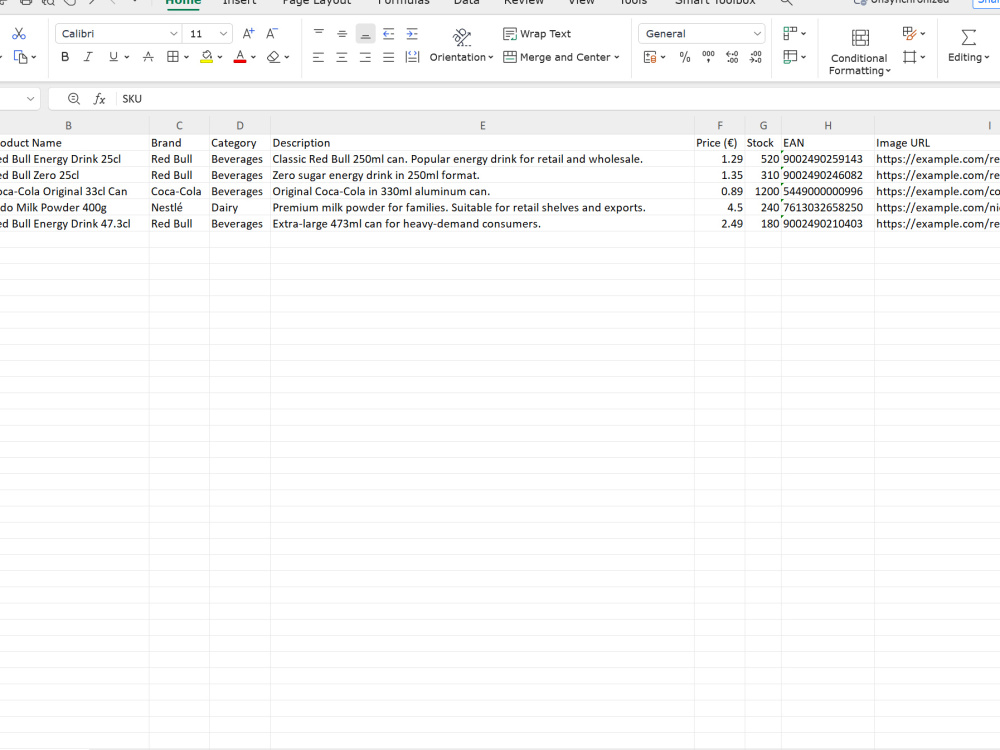This screenshot has height=750, width=1000.
Task: Select the Description header cell
Action: pos(482,143)
